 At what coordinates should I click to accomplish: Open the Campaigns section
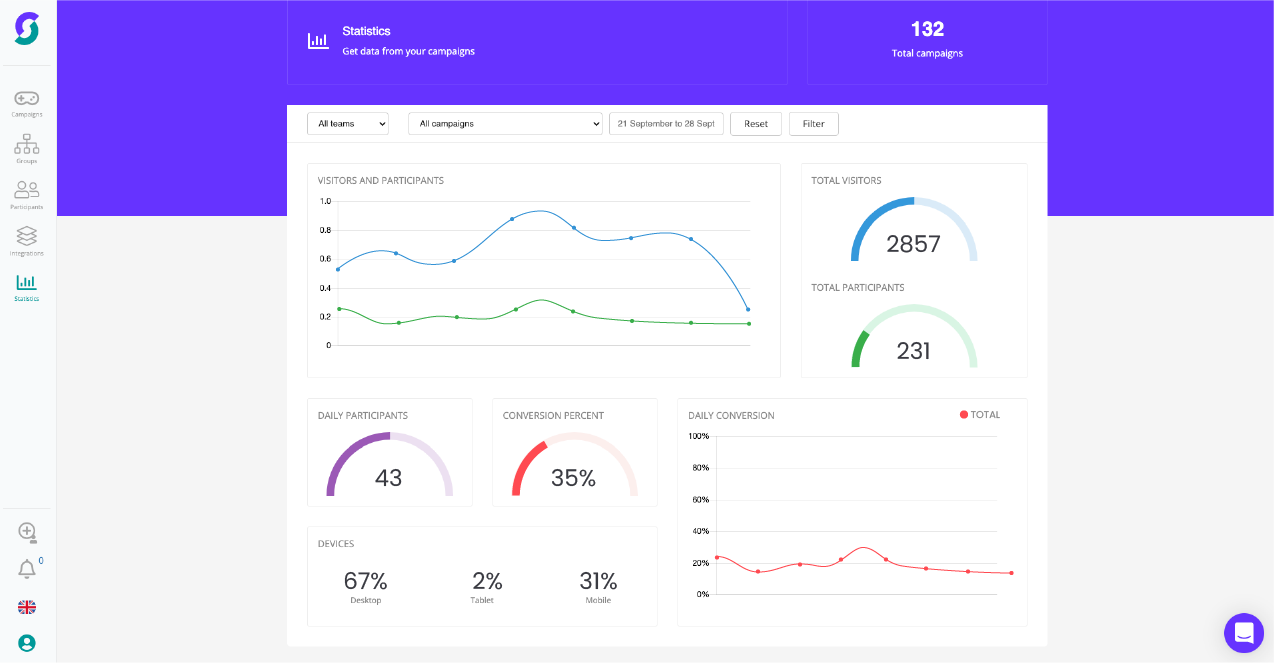[x=27, y=104]
